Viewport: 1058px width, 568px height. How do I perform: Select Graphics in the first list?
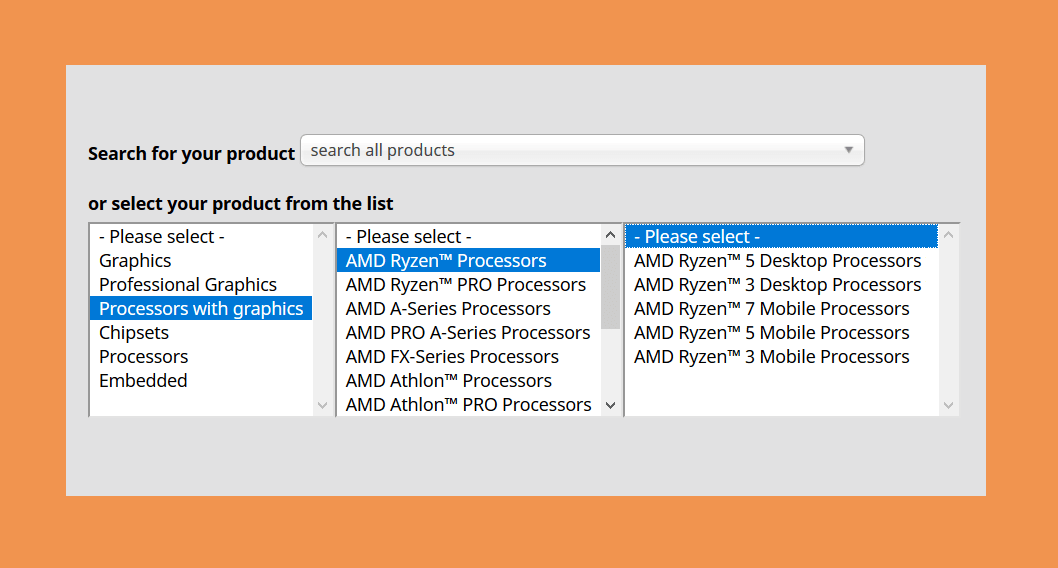(x=200, y=260)
